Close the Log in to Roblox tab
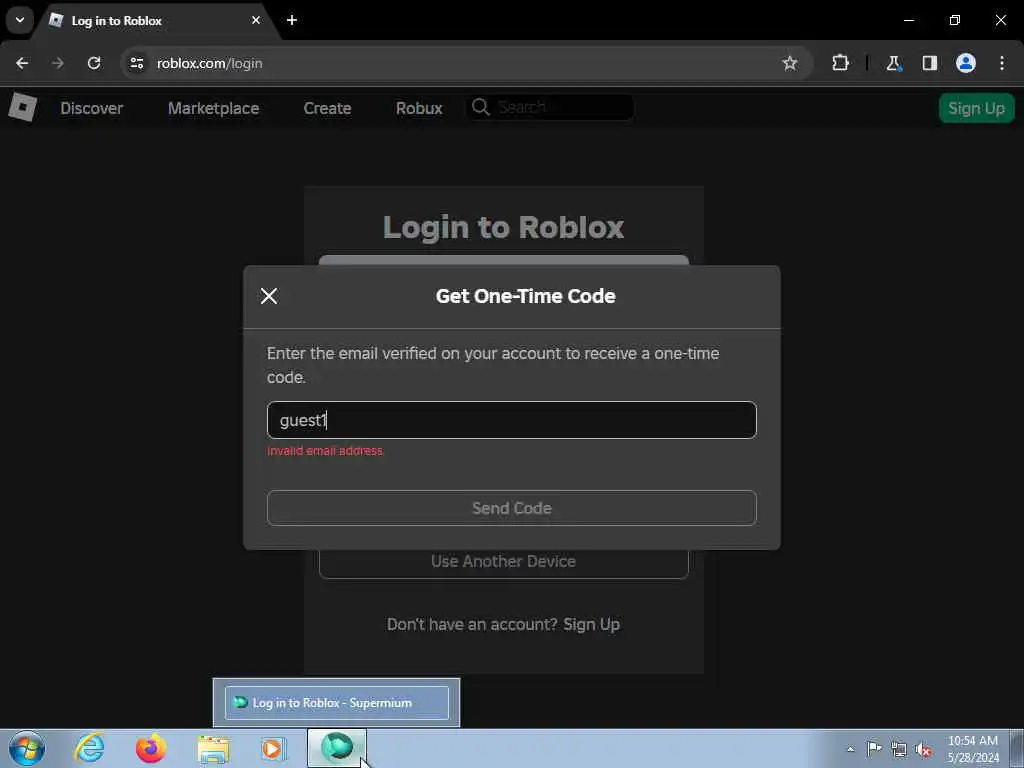 tap(256, 20)
